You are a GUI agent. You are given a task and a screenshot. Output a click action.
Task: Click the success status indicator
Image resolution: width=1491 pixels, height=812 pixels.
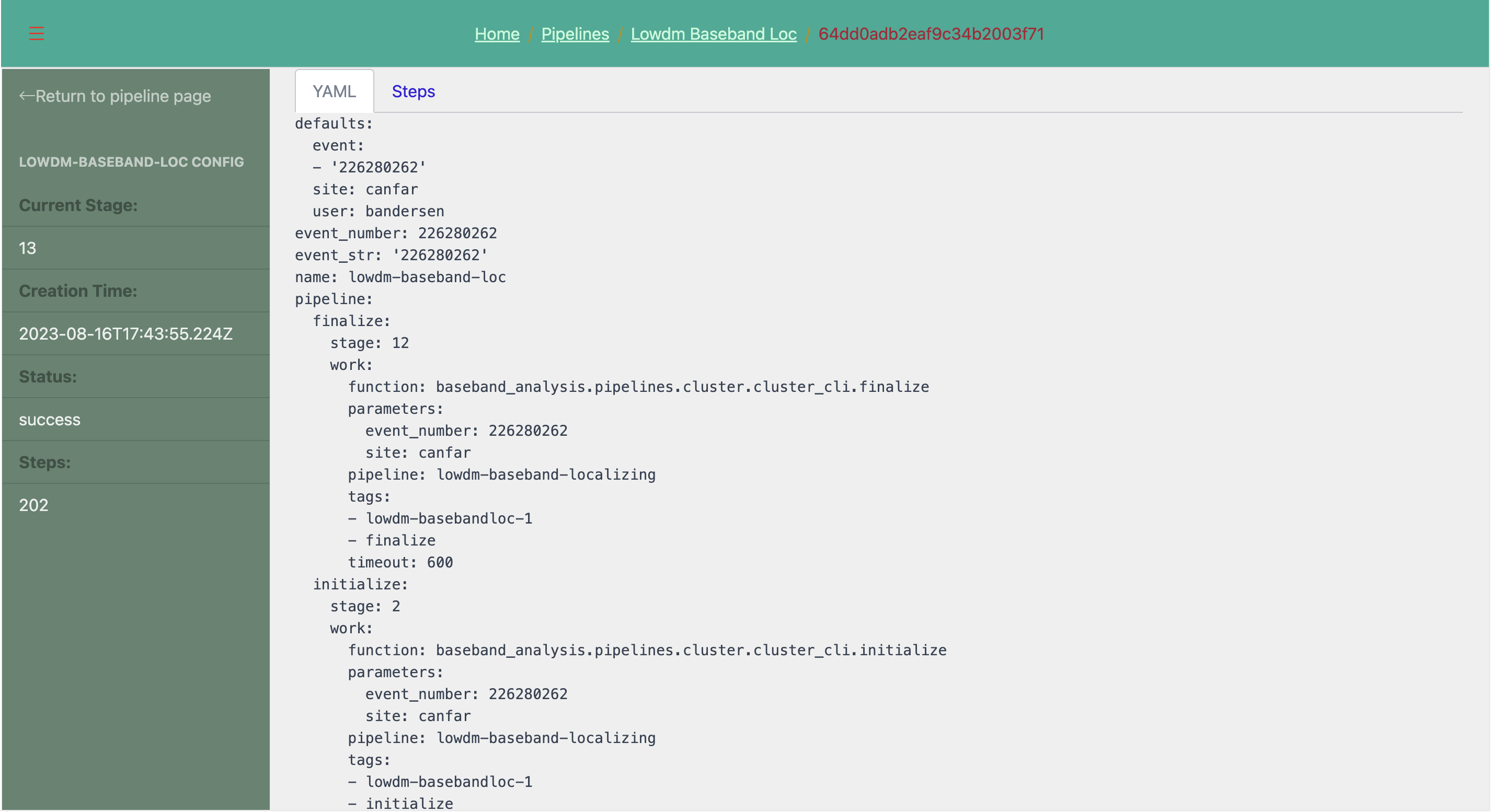(x=49, y=418)
